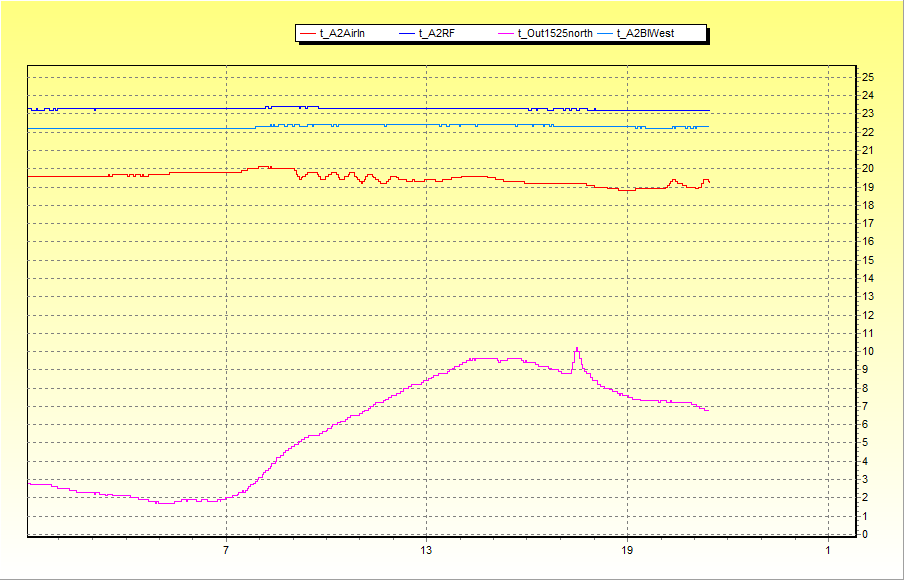Click the hour 13 x-axis label
Viewport: 904px width, 580px height.
click(x=427, y=551)
